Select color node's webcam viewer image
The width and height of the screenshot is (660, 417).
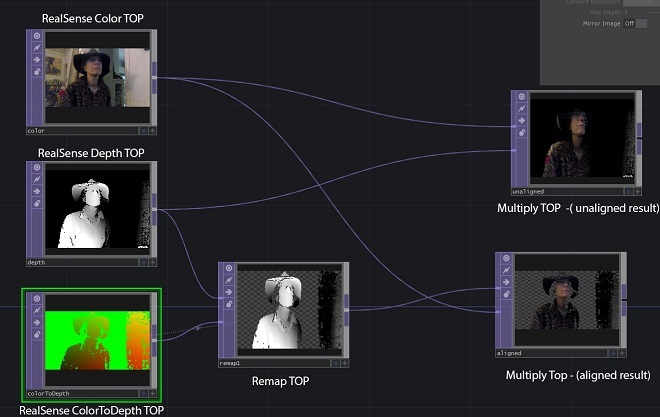pyautogui.click(x=98, y=77)
